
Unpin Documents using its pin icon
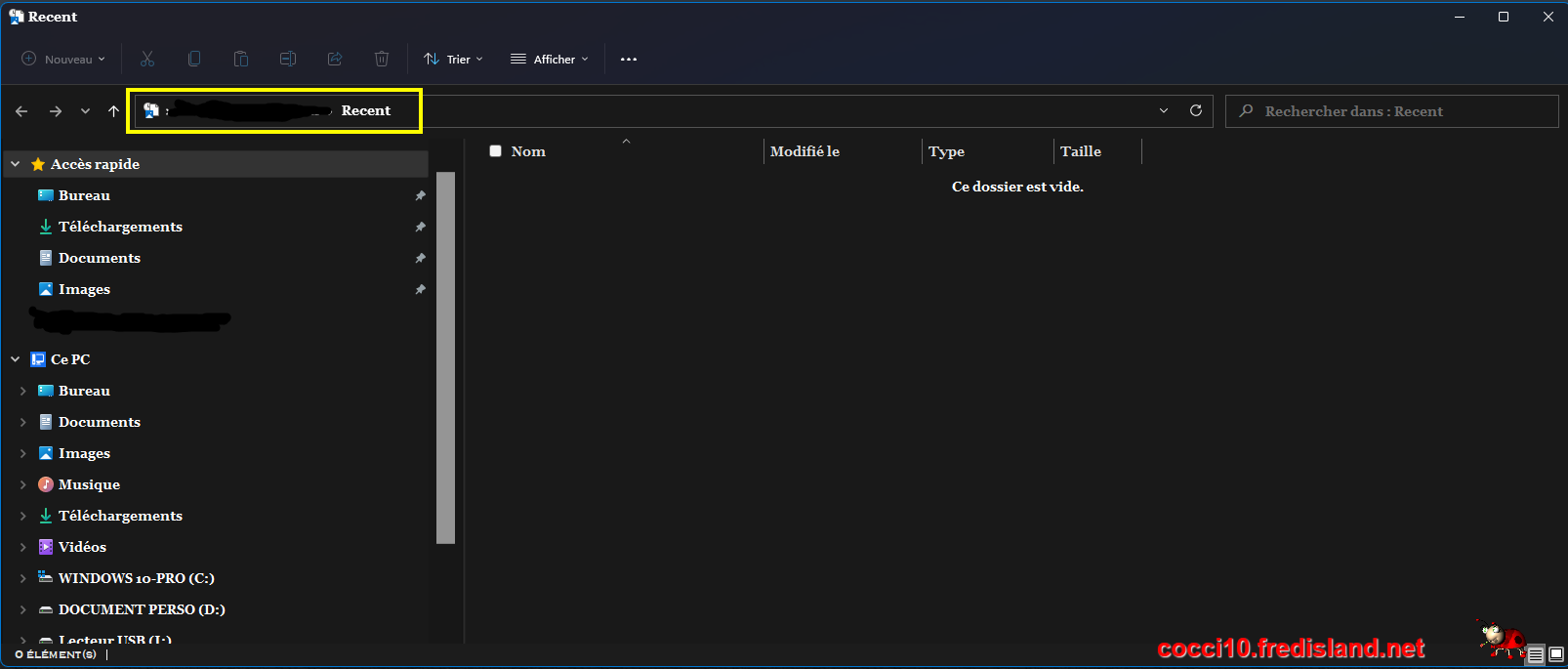coord(420,258)
